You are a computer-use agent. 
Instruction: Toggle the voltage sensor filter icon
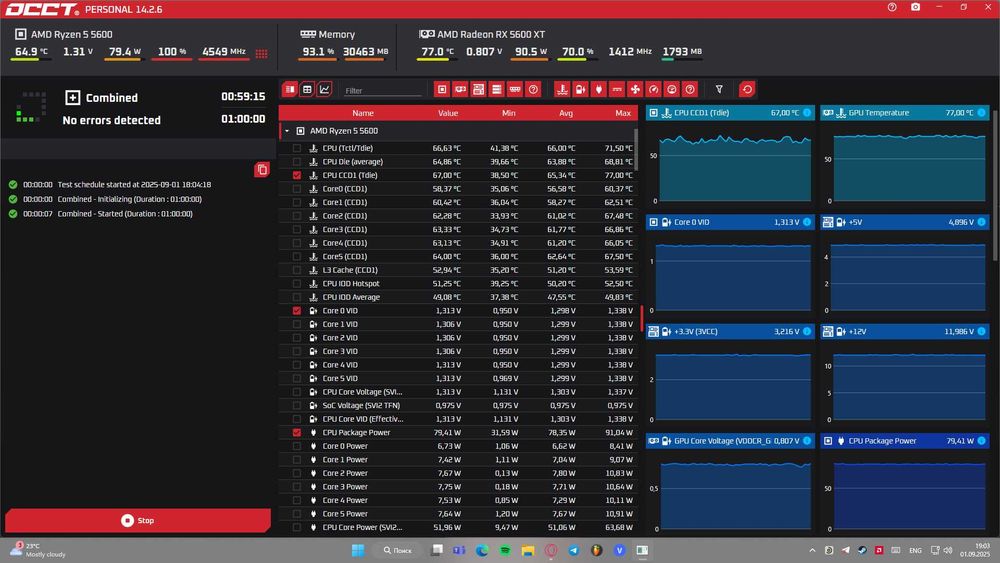pyautogui.click(x=580, y=89)
